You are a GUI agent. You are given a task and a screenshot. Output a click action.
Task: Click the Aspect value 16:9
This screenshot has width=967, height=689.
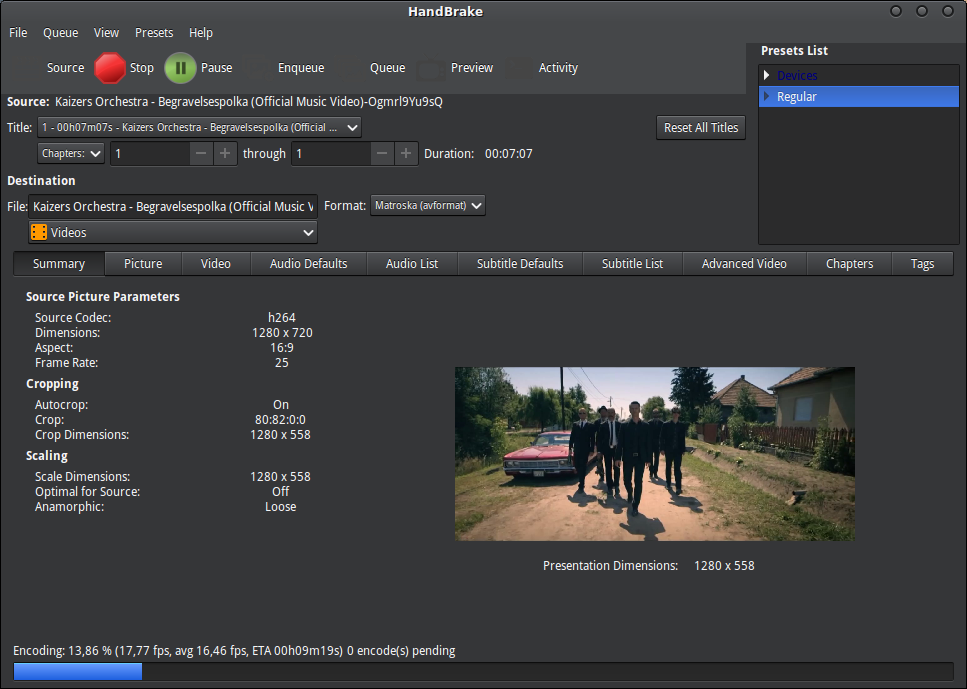[x=282, y=348]
